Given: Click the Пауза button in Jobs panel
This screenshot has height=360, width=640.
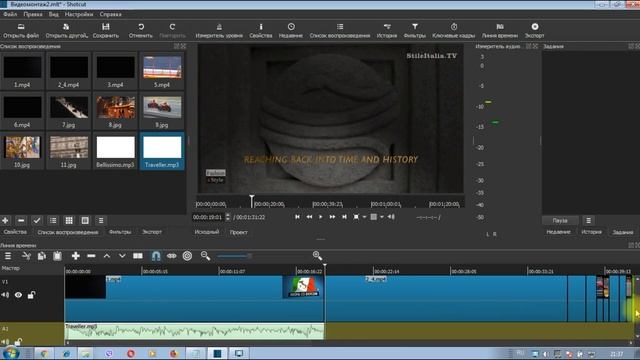Looking at the screenshot, I should coord(560,220).
